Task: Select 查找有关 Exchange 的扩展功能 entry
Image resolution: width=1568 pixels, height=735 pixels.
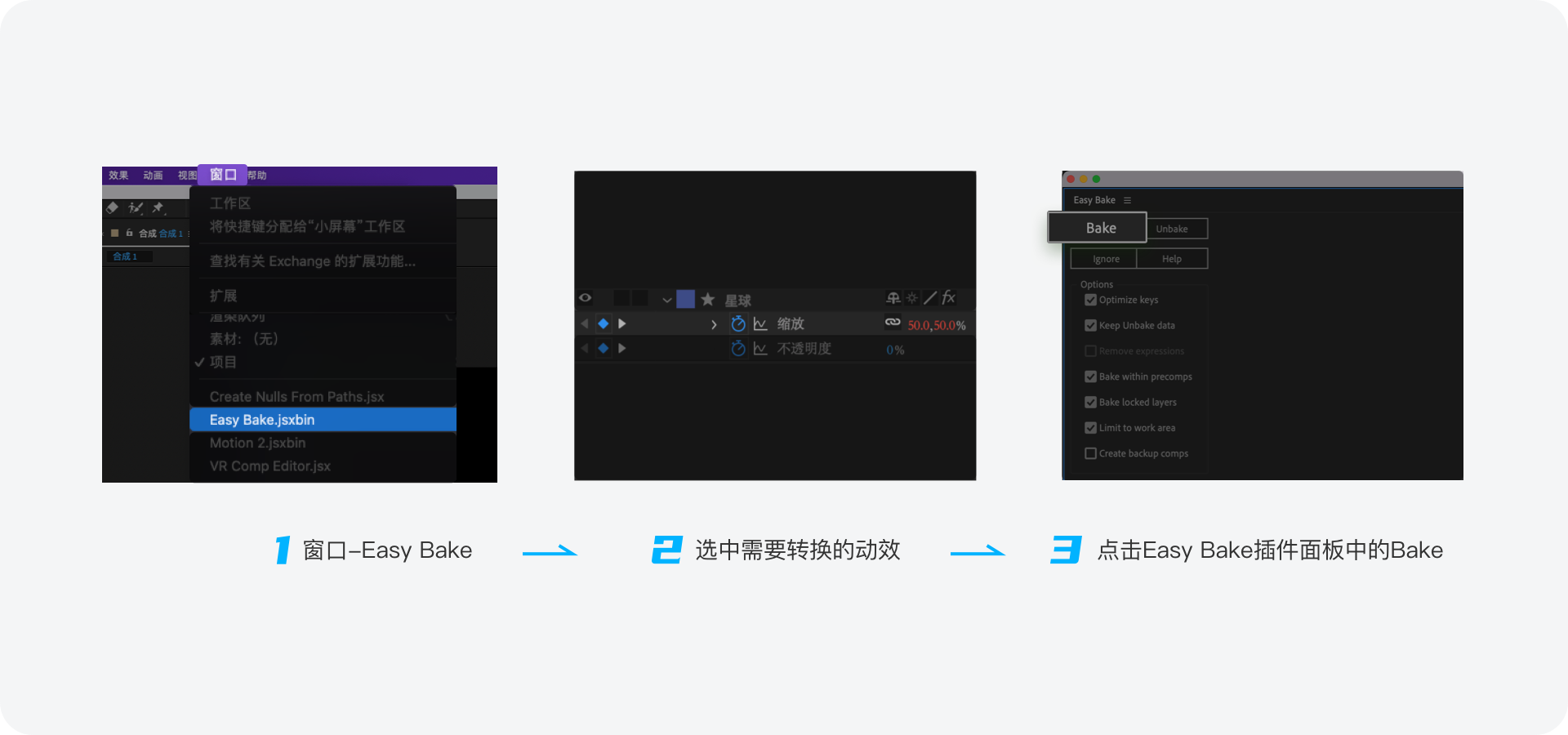Action: coord(323,261)
